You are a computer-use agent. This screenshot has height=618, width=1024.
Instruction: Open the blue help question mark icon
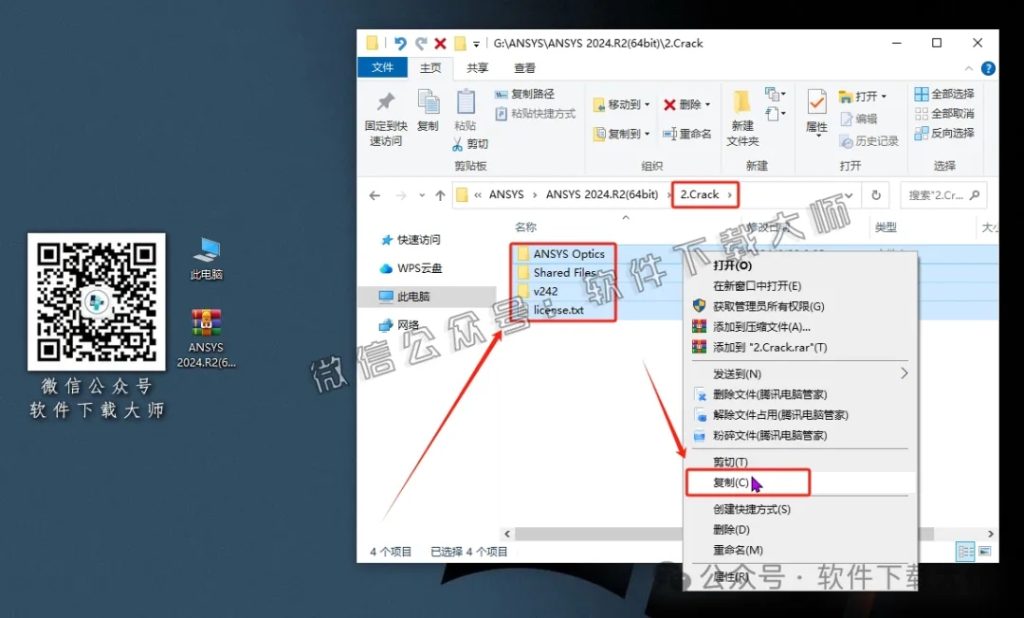[x=988, y=68]
